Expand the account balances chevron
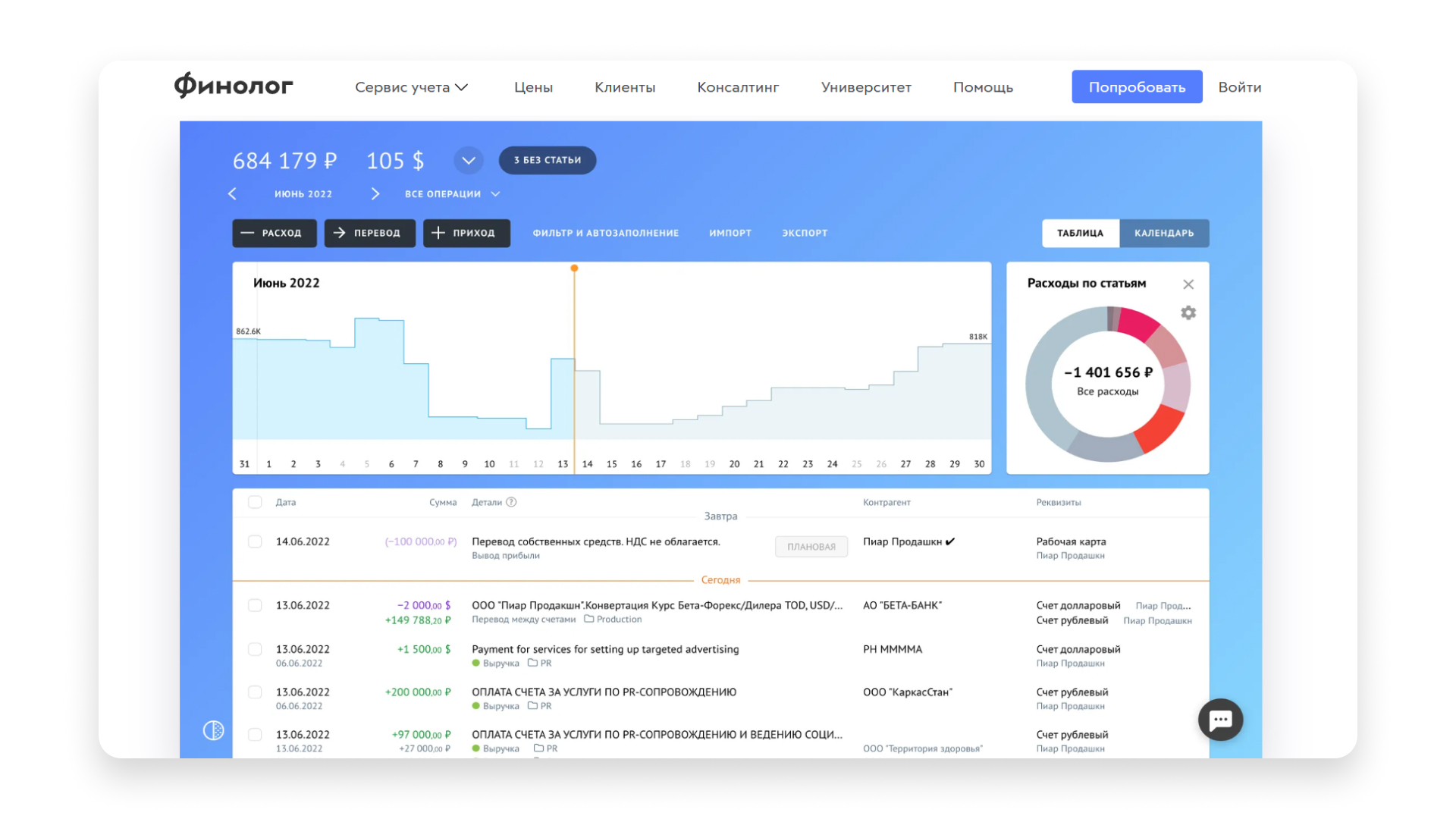 [469, 160]
